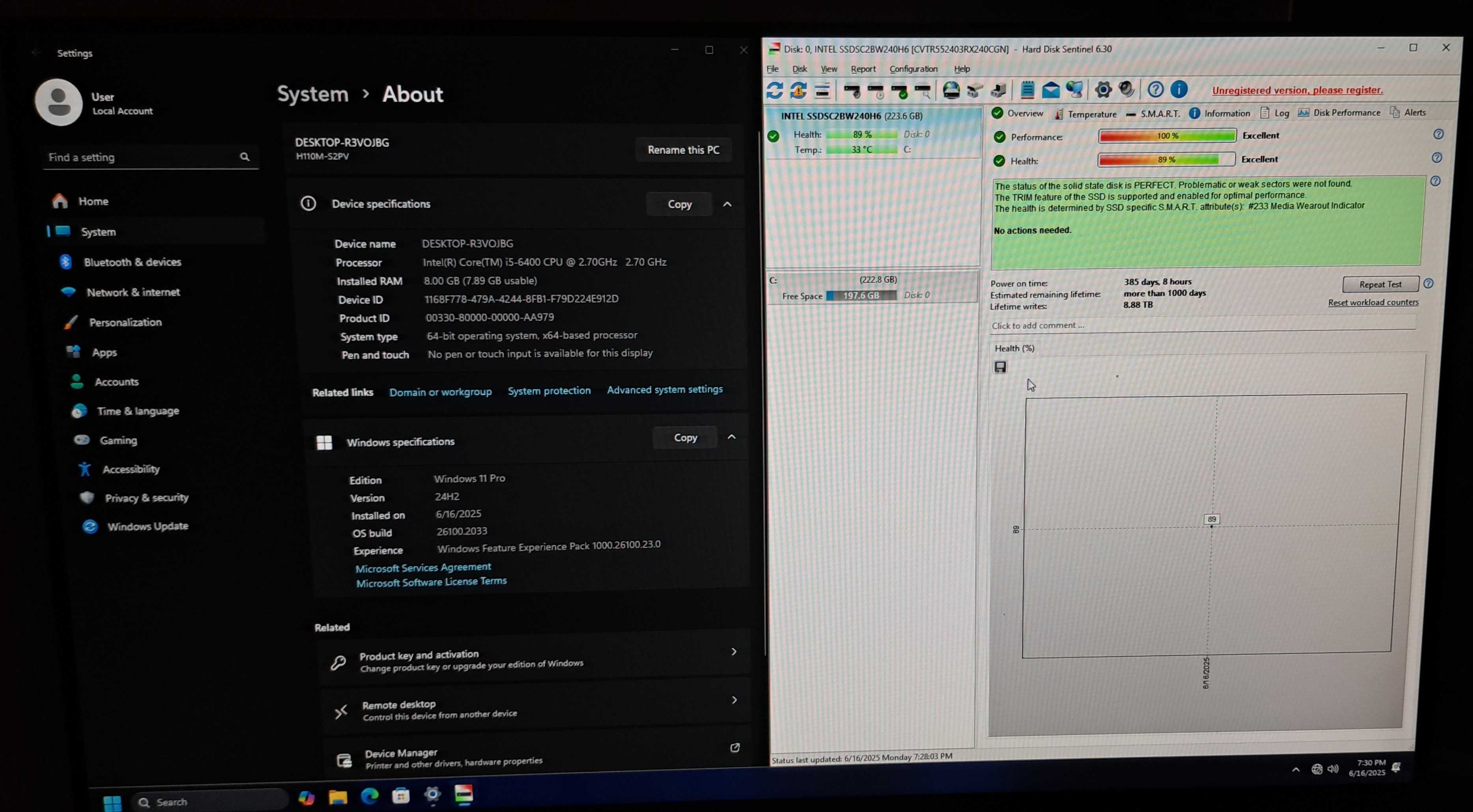1473x812 pixels.
Task: Collapse the Windows specifications section
Action: 731,437
